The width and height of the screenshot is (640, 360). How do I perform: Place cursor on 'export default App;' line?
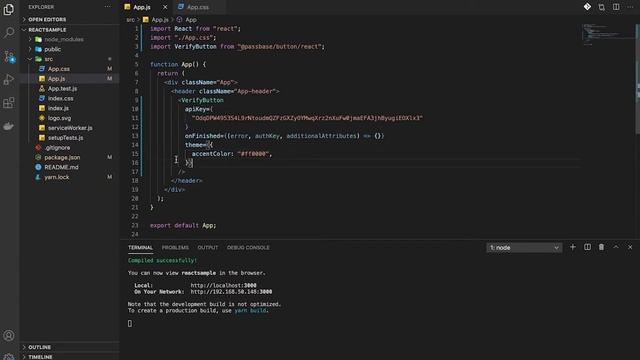point(183,225)
